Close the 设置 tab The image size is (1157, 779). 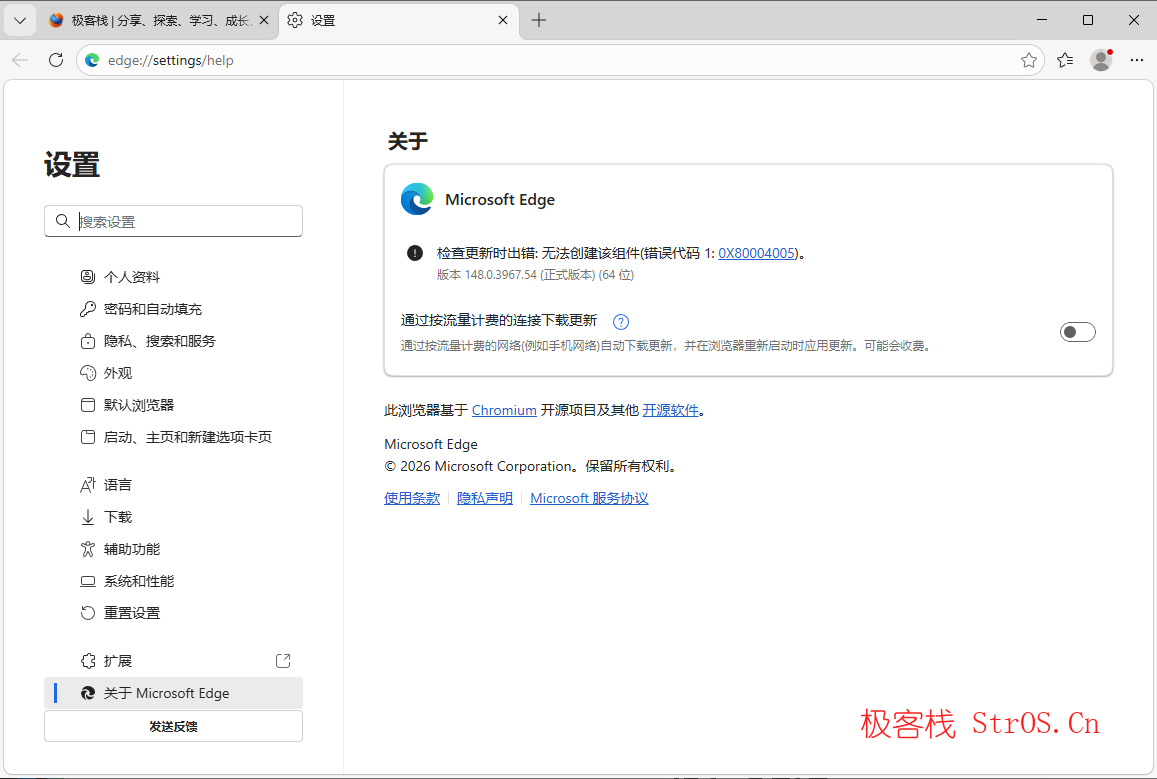pyautogui.click(x=502, y=21)
